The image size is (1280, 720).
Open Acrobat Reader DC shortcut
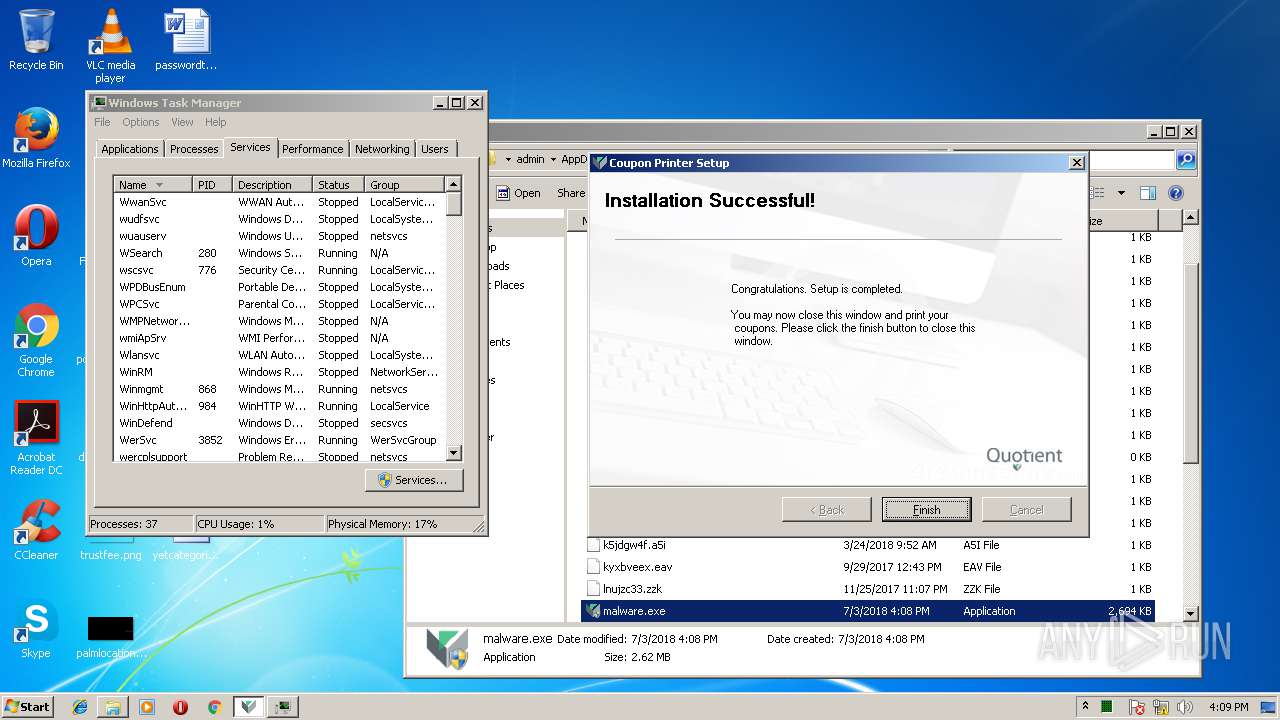(x=36, y=438)
